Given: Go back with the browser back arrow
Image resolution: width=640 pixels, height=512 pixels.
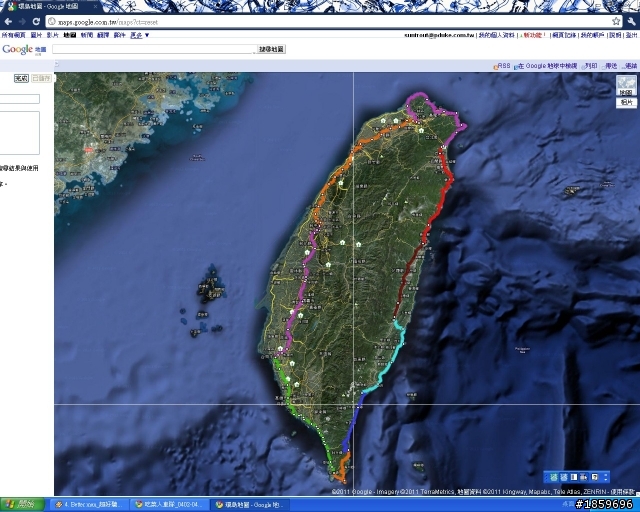Looking at the screenshot, I should (8, 21).
